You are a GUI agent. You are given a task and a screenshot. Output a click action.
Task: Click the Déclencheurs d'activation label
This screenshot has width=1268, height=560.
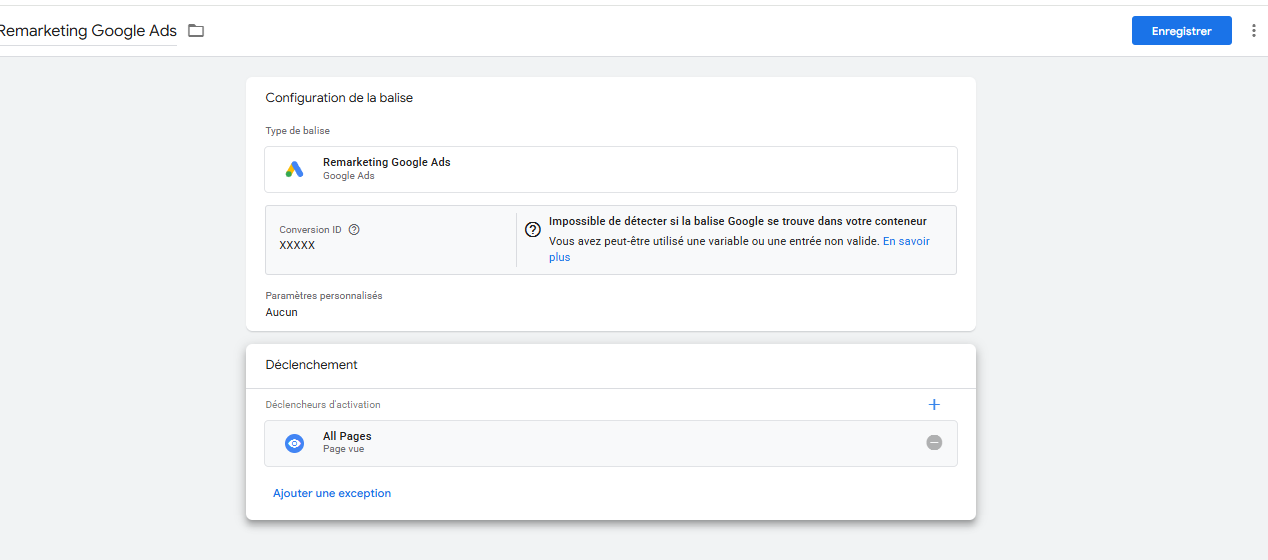323,405
